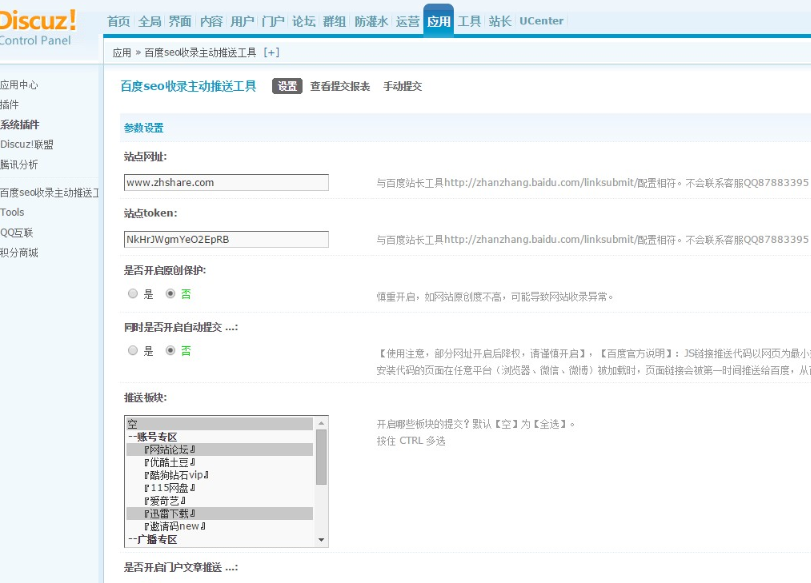Viewport: 811px width, 583px height.
Task: Click the 站点token input field
Action: tap(226, 240)
